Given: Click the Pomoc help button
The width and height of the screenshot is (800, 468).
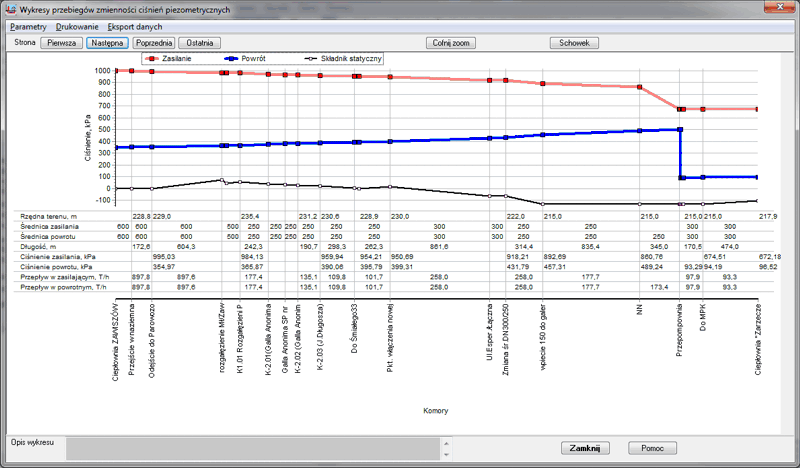Looking at the screenshot, I should point(653,448).
